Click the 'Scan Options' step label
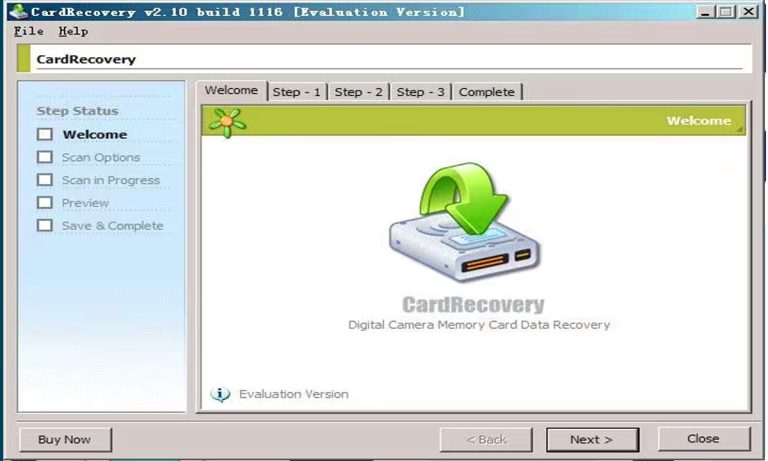The image size is (768, 461). pos(101,157)
